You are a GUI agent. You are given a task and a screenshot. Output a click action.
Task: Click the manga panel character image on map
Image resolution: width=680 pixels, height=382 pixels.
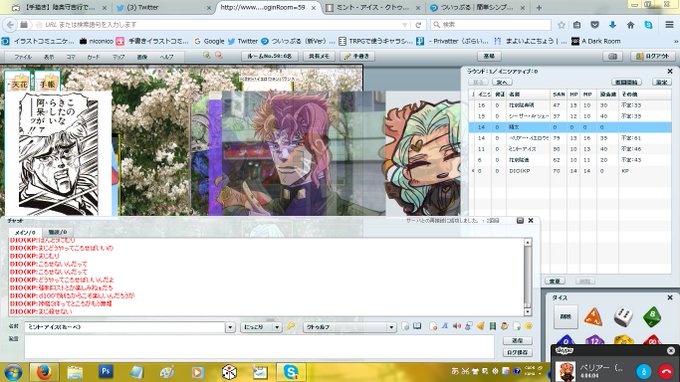click(59, 154)
